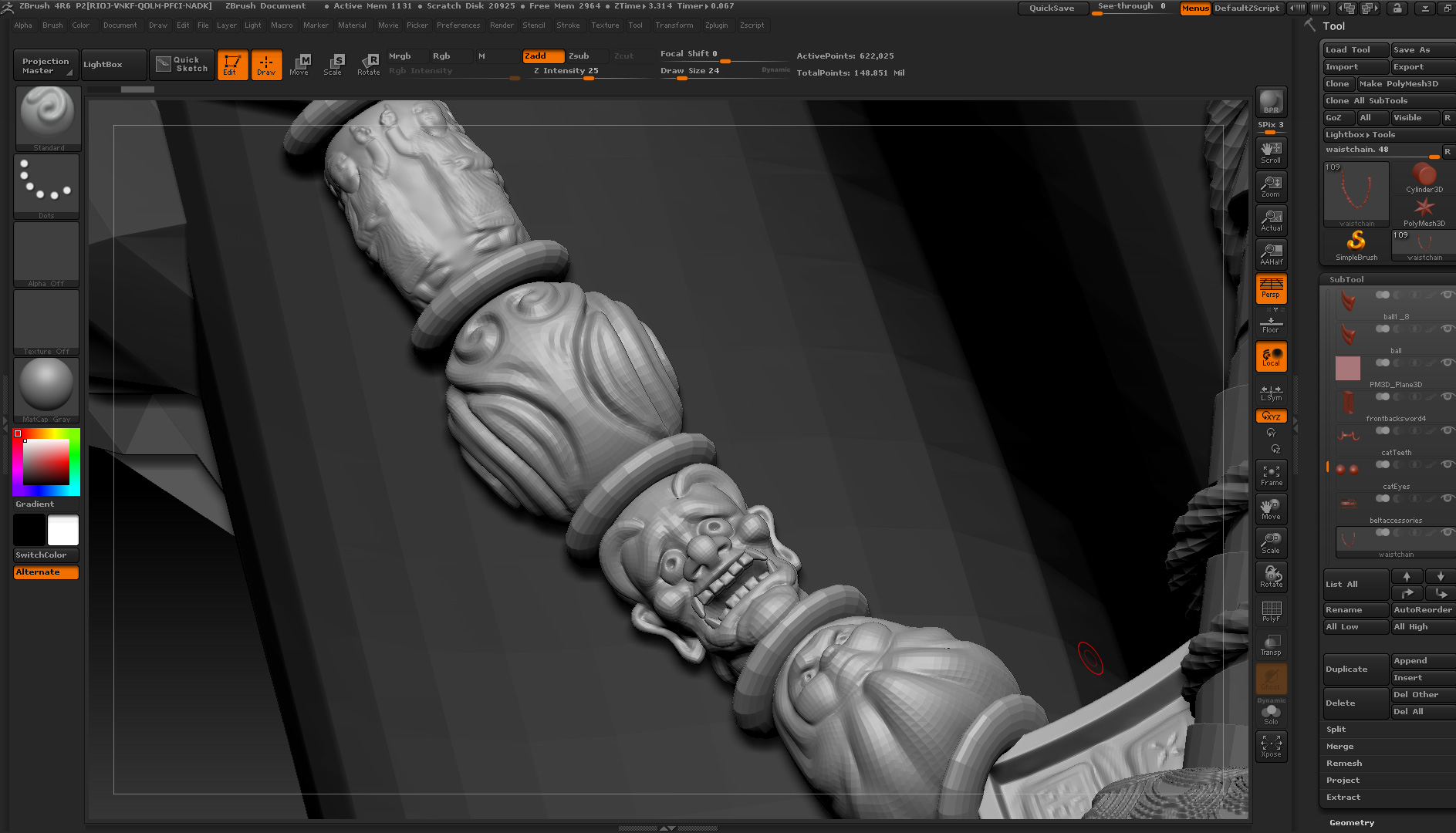This screenshot has width=1456, height=833.
Task: Open the Render menu
Action: click(x=502, y=25)
